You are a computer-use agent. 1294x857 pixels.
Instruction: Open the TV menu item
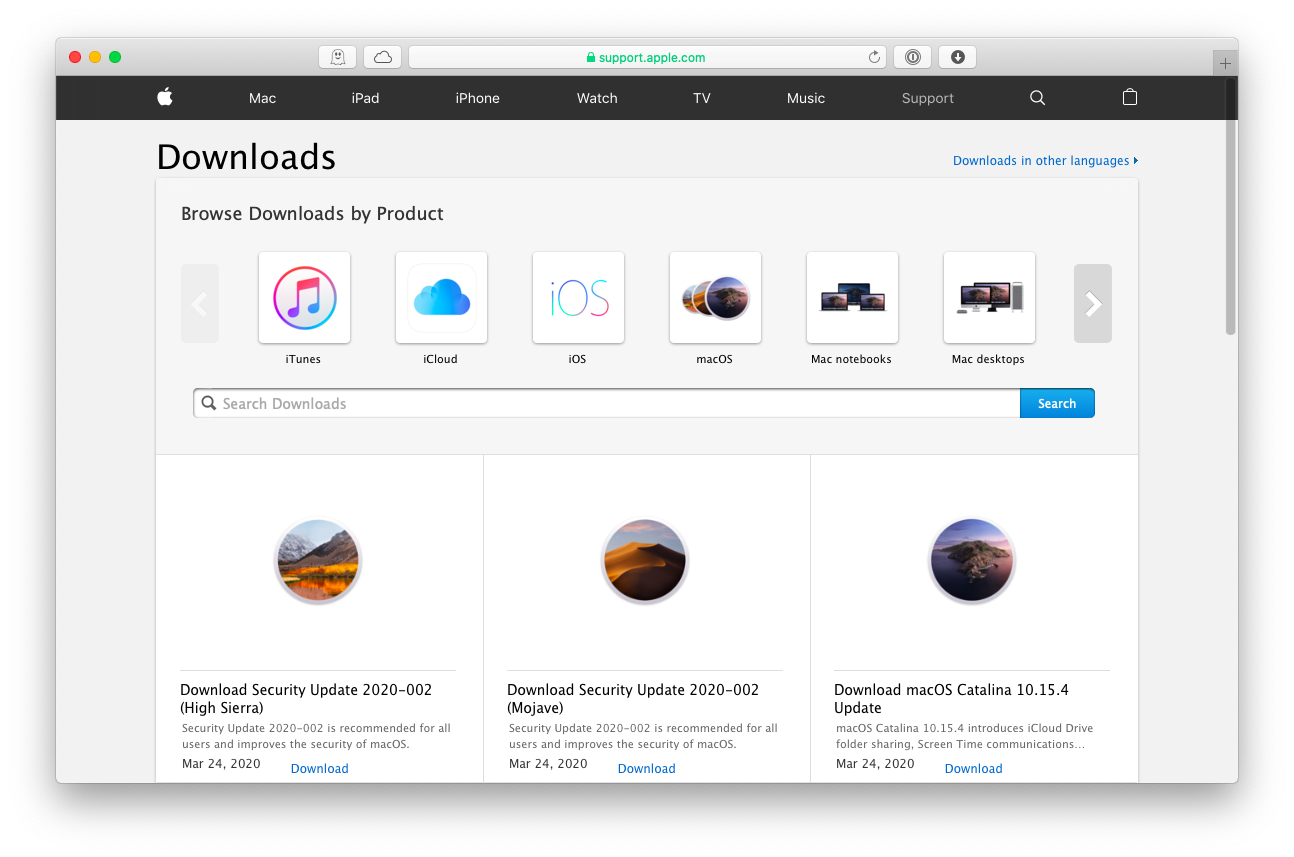702,98
